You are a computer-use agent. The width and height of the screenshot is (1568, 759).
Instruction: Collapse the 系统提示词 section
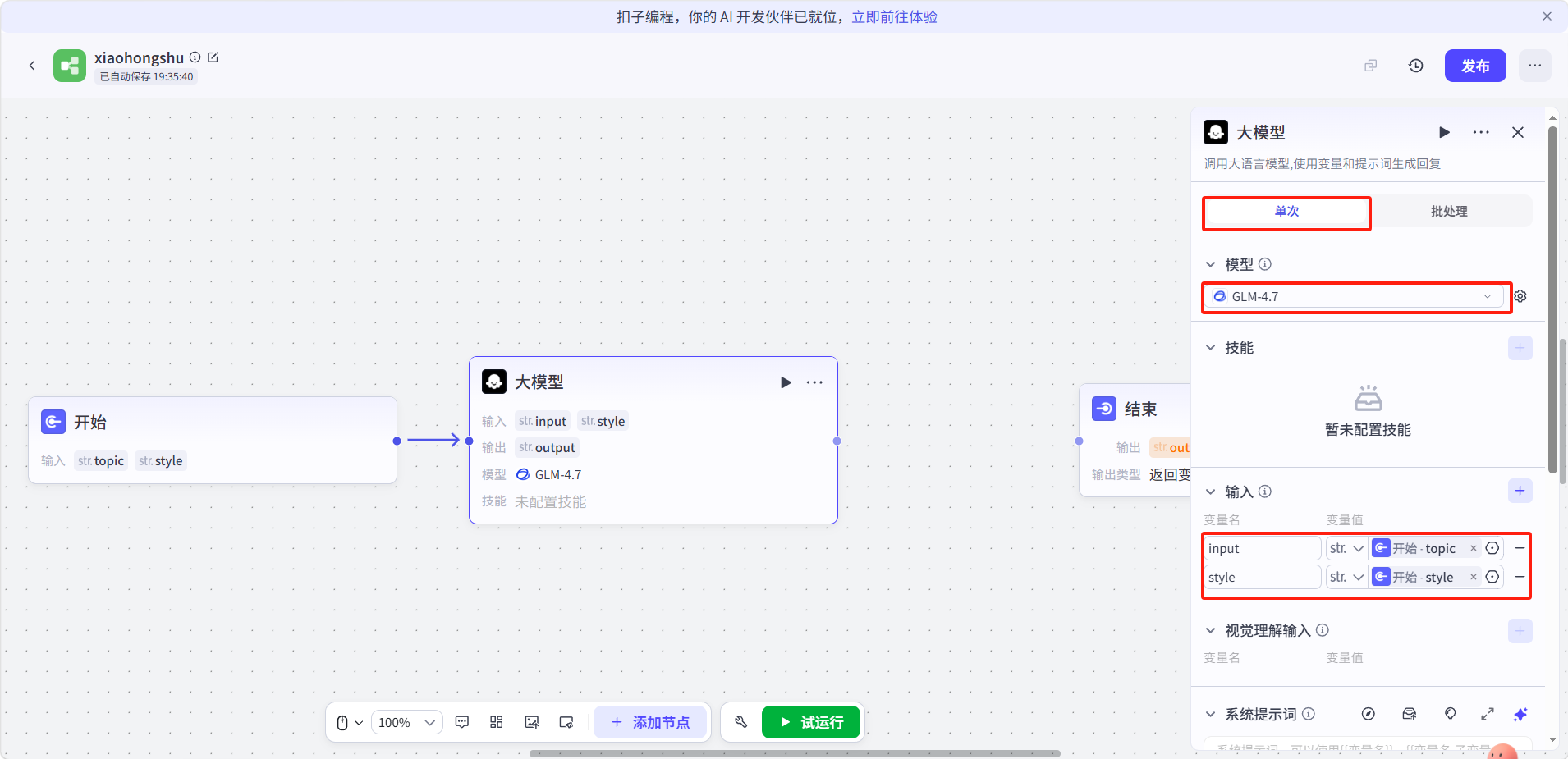[1210, 714]
